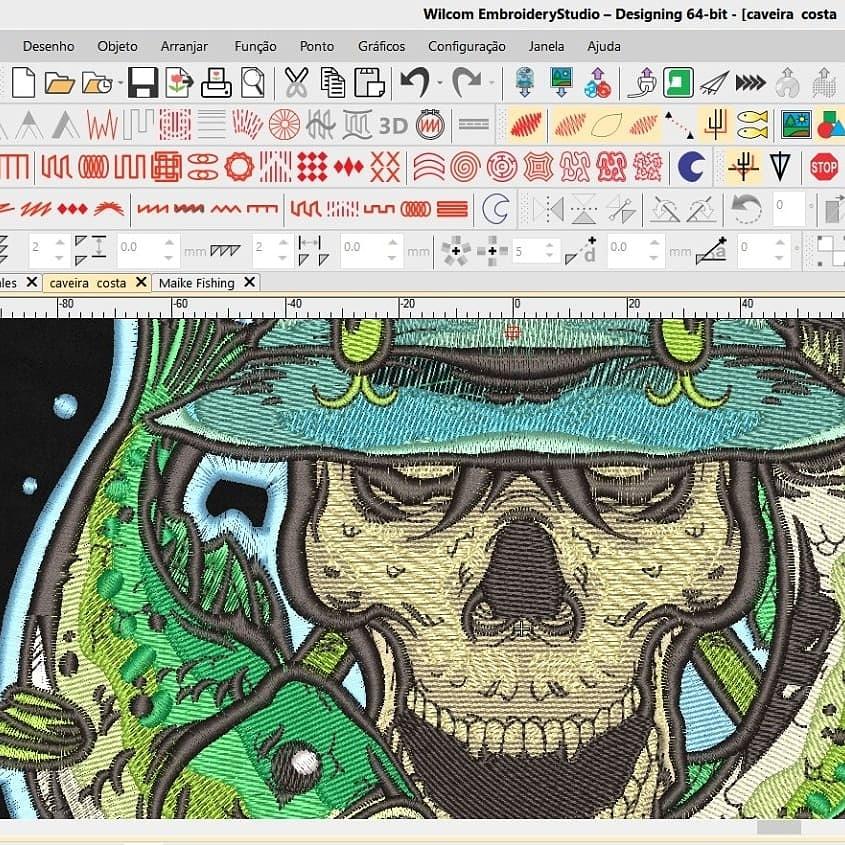Paste from the clipboard
This screenshot has height=845, width=845.
pyautogui.click(x=369, y=82)
